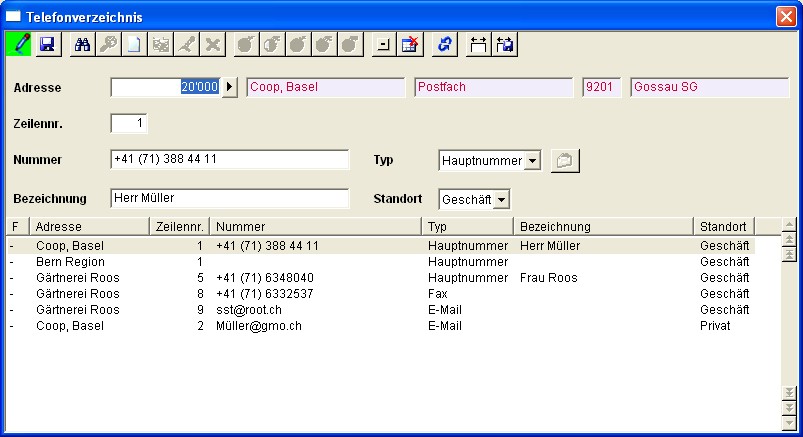Click the folder button beside Typ dropdown

coord(565,160)
